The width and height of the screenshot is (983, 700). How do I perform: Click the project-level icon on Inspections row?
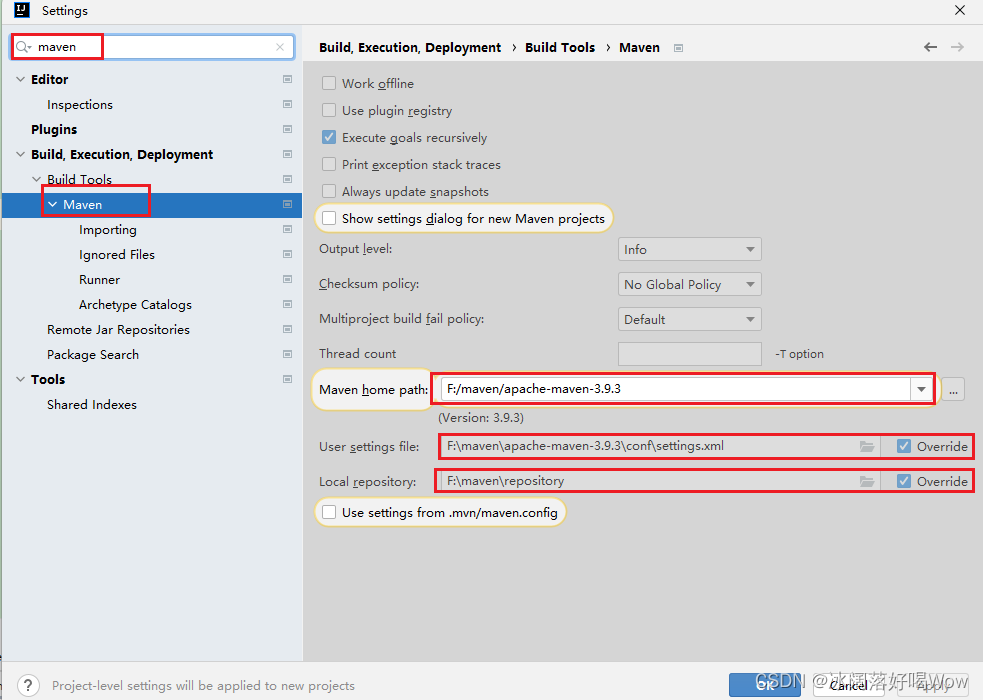click(287, 104)
